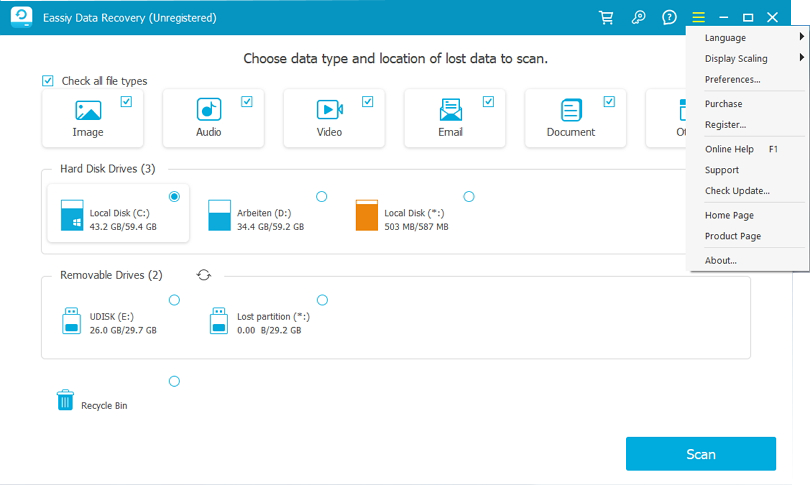Uncheck the Email checkbox

coord(488,102)
